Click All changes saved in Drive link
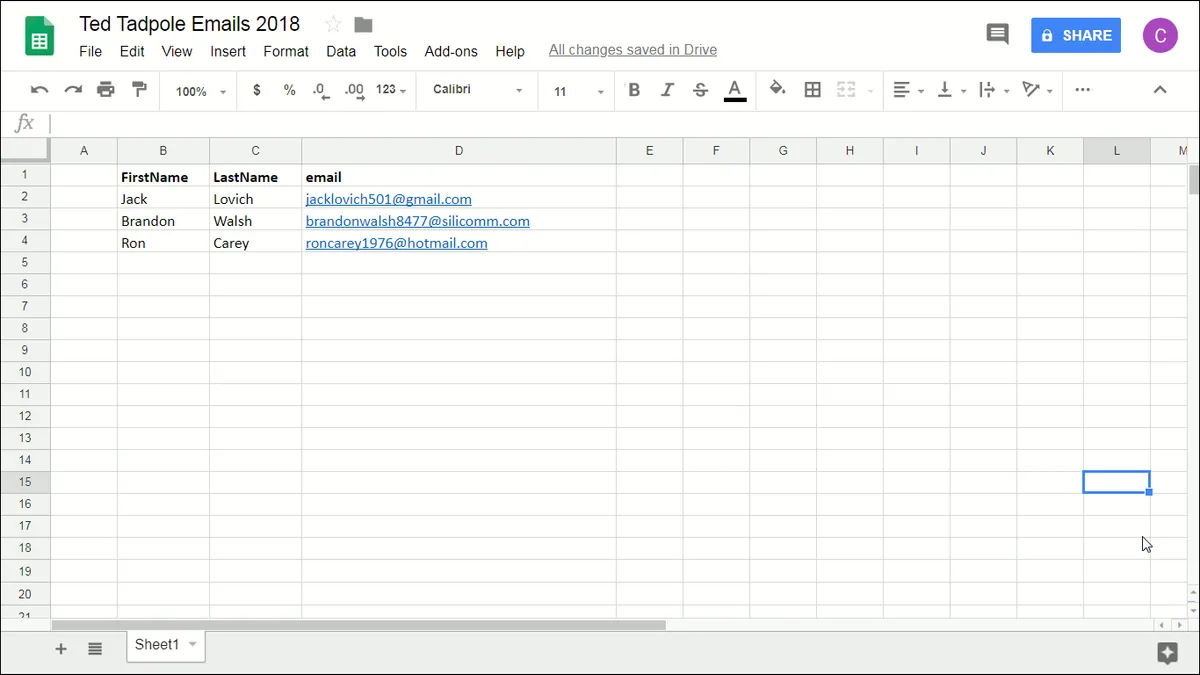 [633, 50]
